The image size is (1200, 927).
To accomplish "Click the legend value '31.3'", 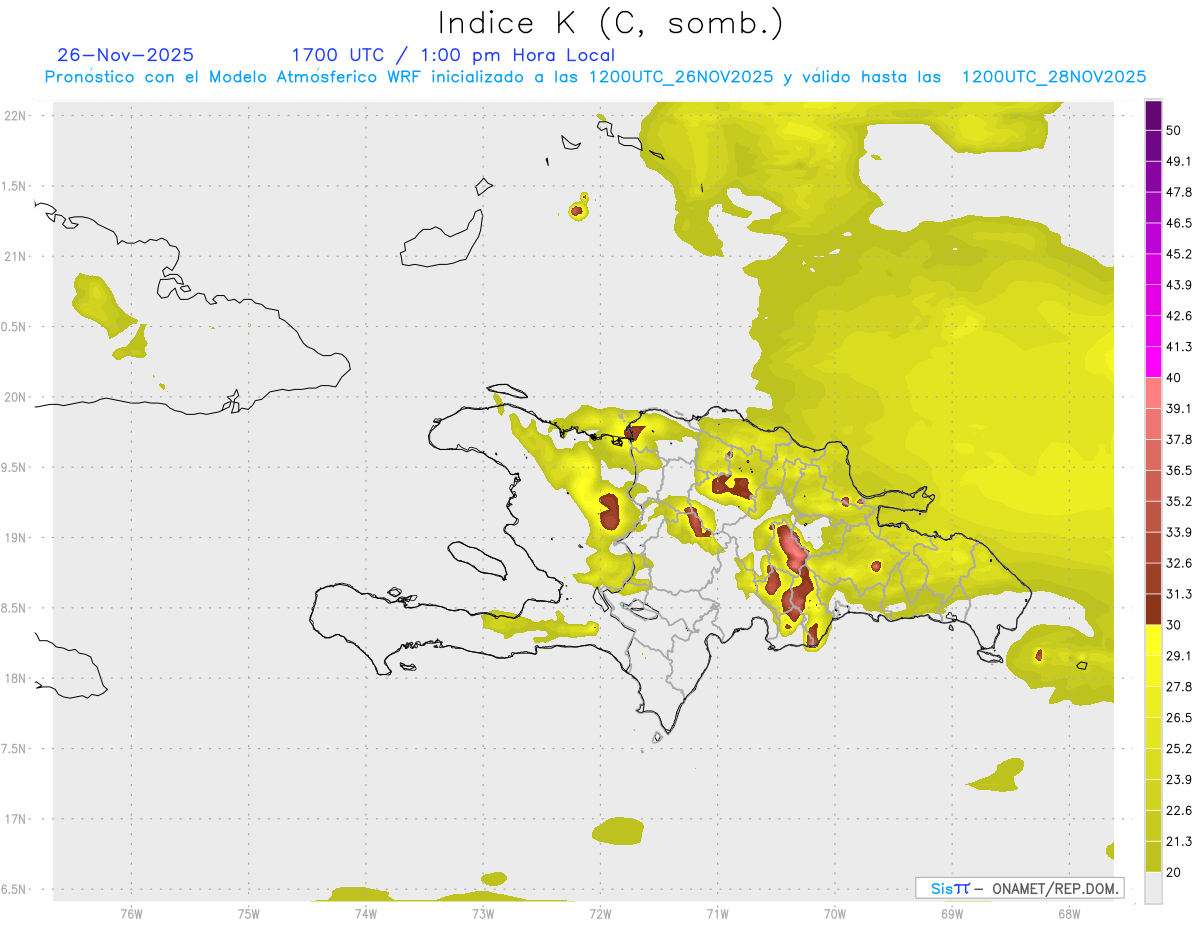I will click(1179, 594).
